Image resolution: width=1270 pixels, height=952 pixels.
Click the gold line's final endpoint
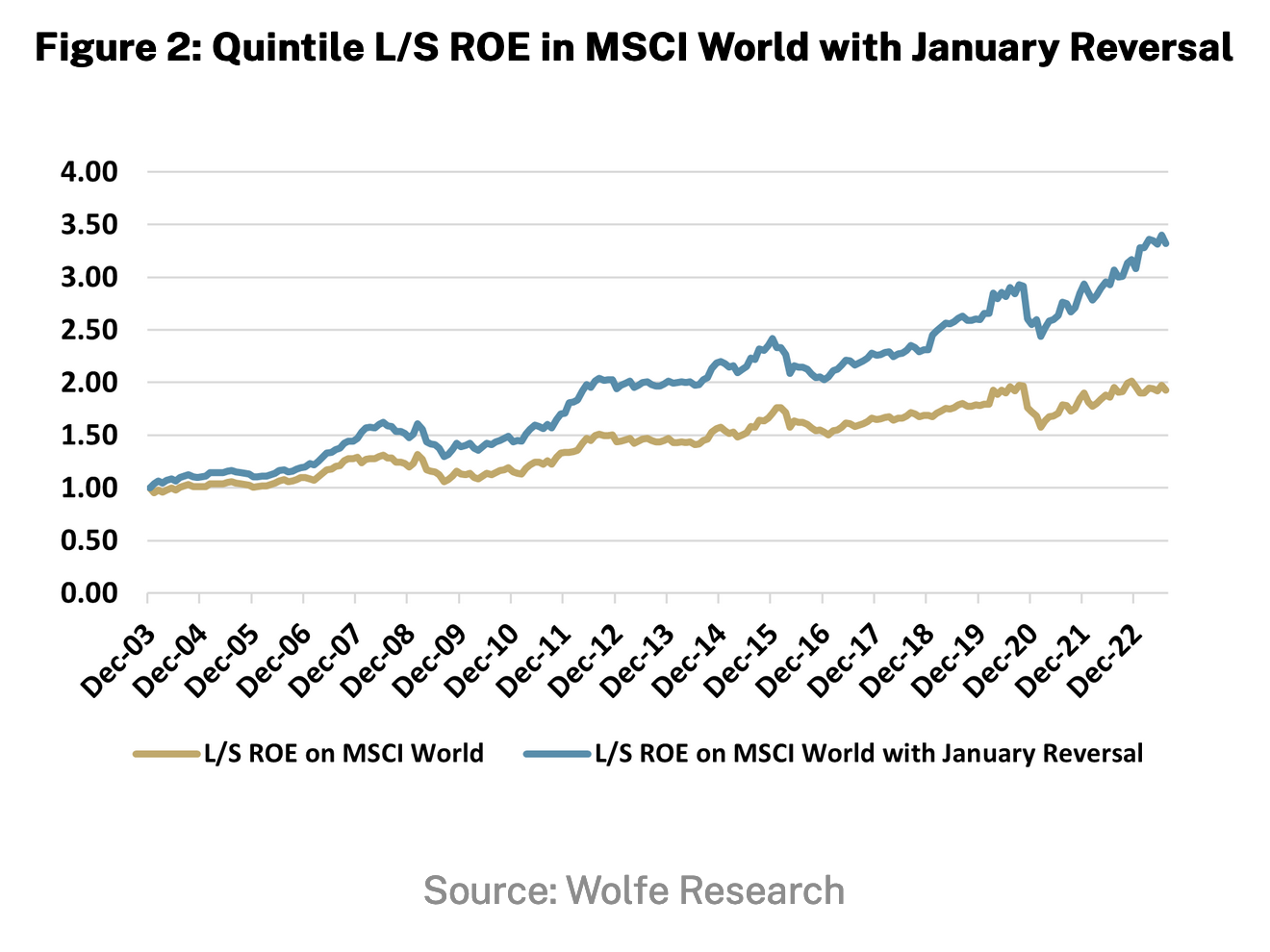tap(1166, 389)
